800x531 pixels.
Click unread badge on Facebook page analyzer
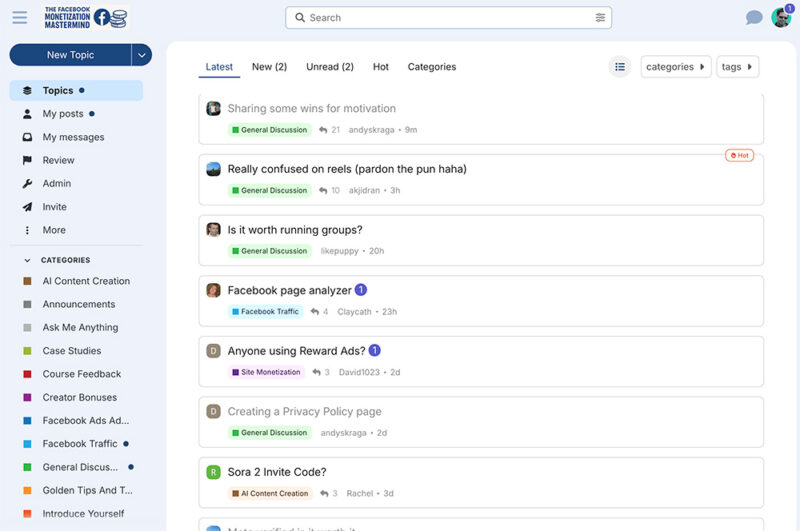click(x=361, y=290)
